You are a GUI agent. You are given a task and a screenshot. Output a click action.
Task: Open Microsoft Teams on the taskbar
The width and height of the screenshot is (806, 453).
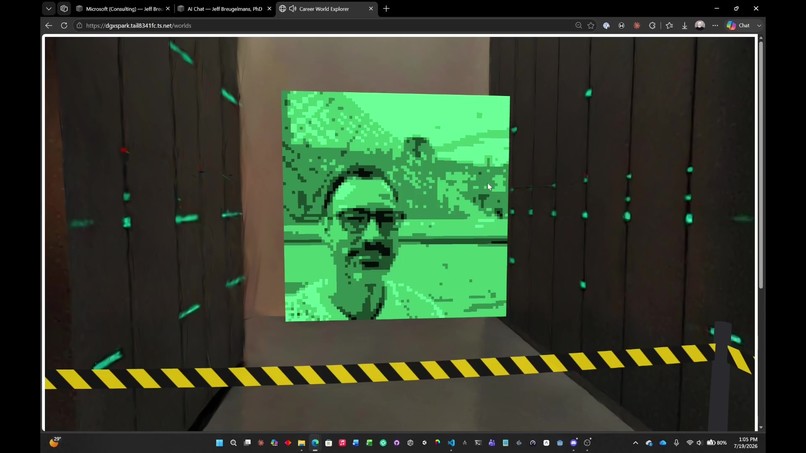pyautogui.click(x=492, y=443)
